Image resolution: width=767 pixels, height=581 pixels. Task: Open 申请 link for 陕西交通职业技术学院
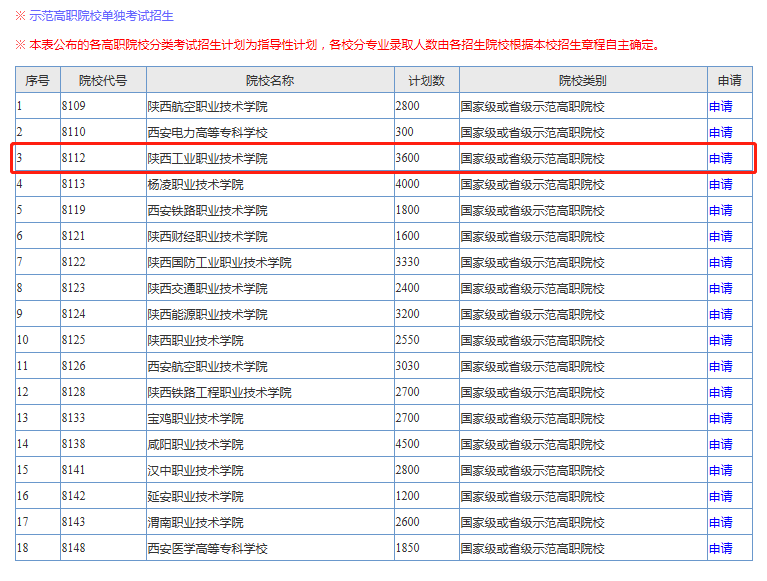point(720,288)
